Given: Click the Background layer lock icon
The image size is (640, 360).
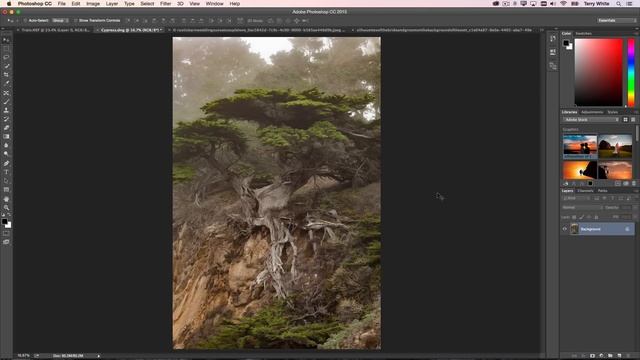Looking at the screenshot, I should point(627,229).
